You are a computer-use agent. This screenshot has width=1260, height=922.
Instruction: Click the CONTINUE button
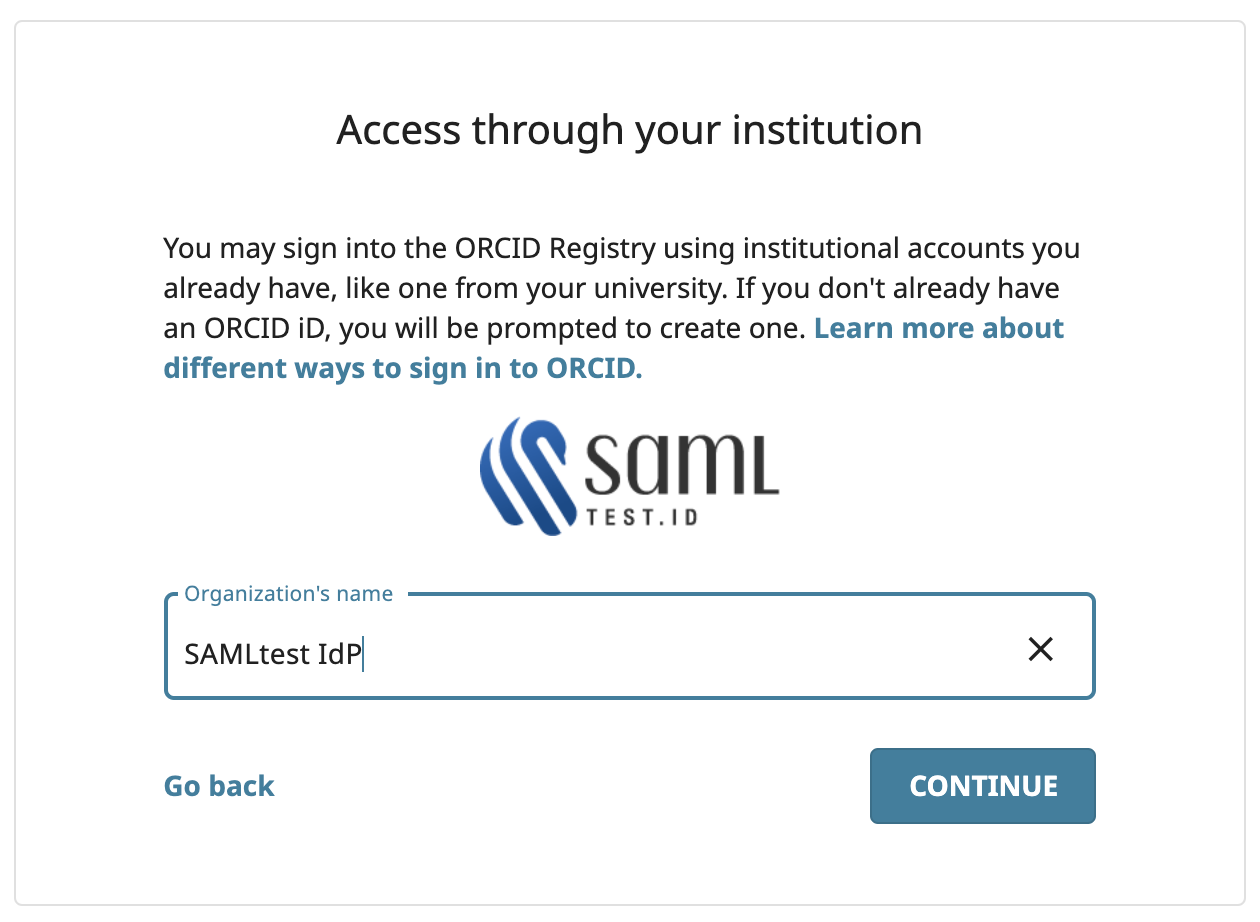pyautogui.click(x=982, y=786)
